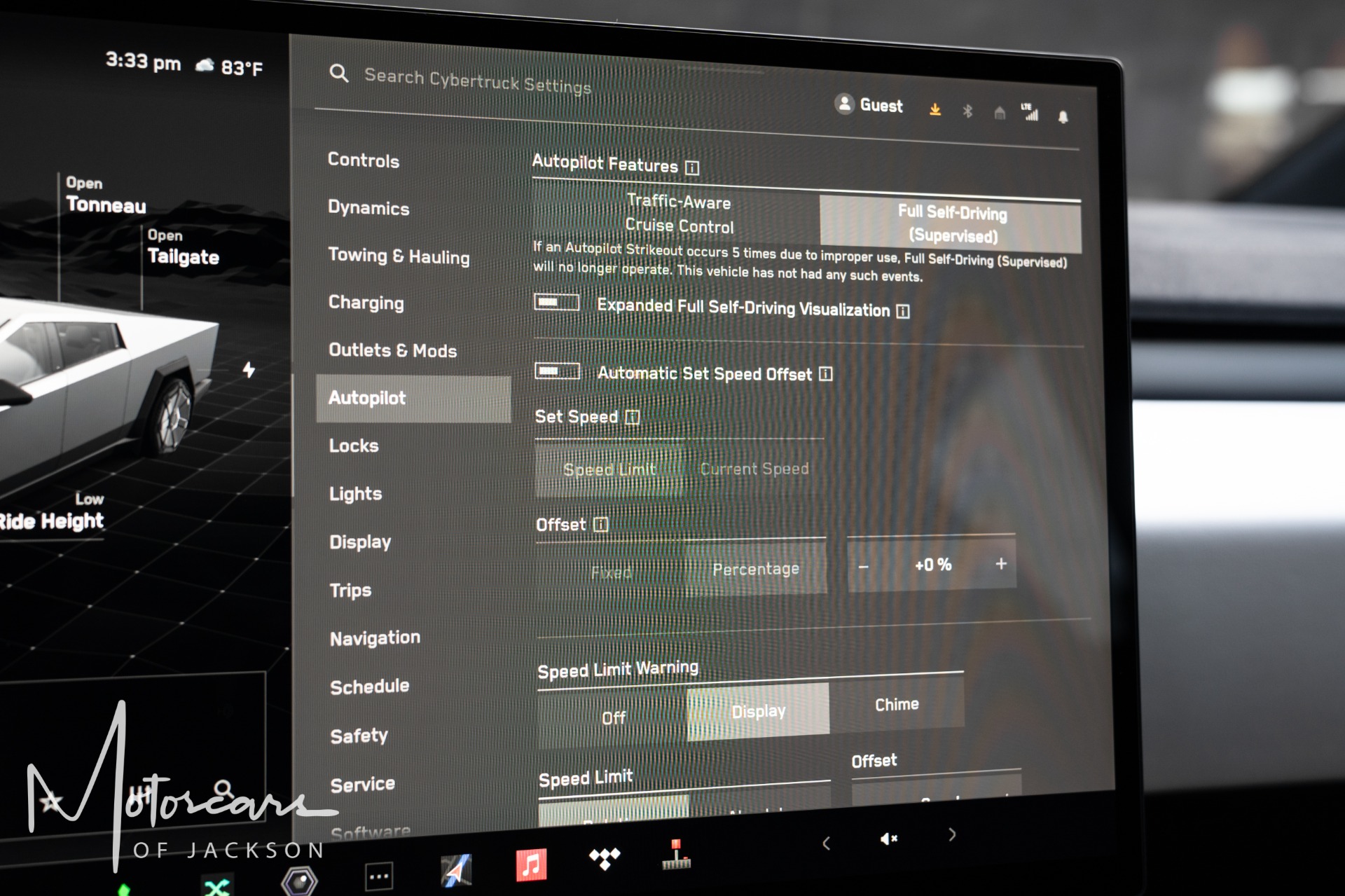Tap Open Tailgate button
Image resolution: width=1345 pixels, height=896 pixels.
click(183, 247)
